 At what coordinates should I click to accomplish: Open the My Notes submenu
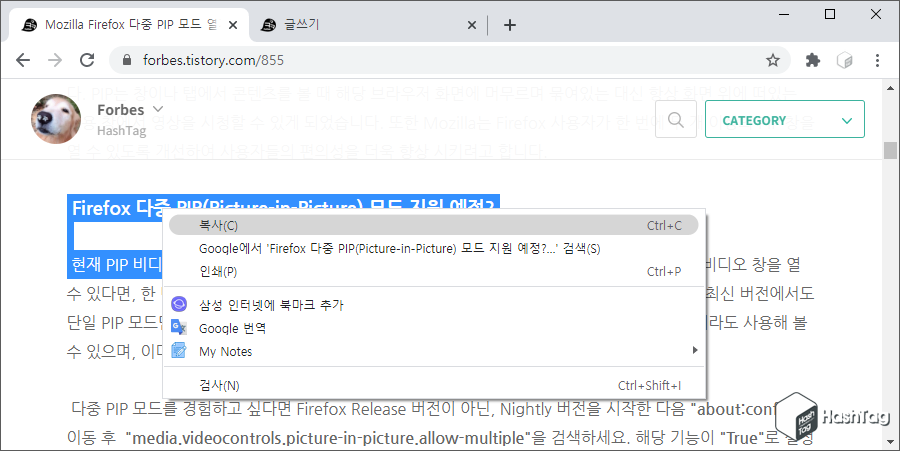click(434, 351)
